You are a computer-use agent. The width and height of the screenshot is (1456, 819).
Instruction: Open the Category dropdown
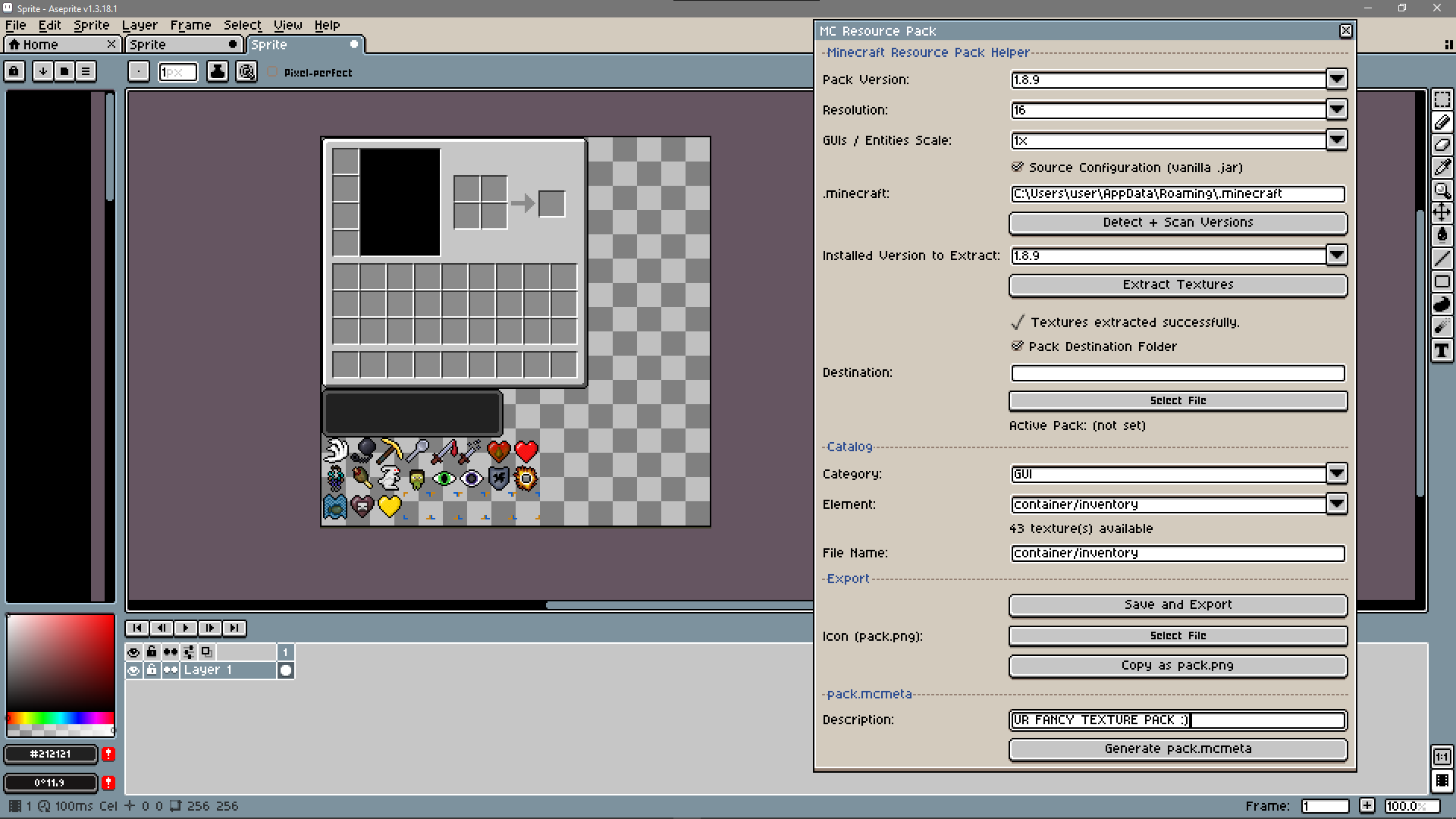pyautogui.click(x=1337, y=474)
